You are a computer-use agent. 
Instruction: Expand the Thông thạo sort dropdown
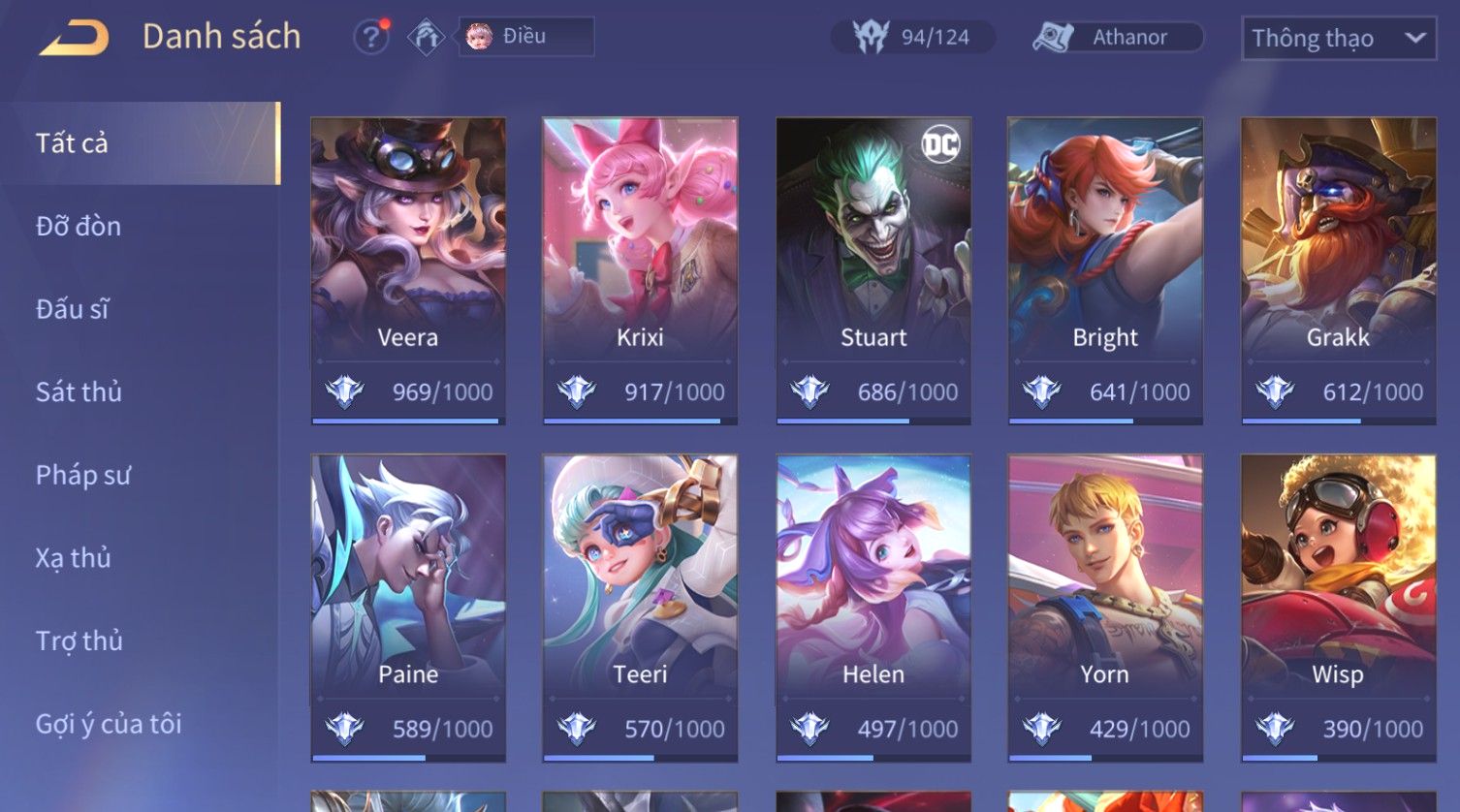pyautogui.click(x=1339, y=38)
